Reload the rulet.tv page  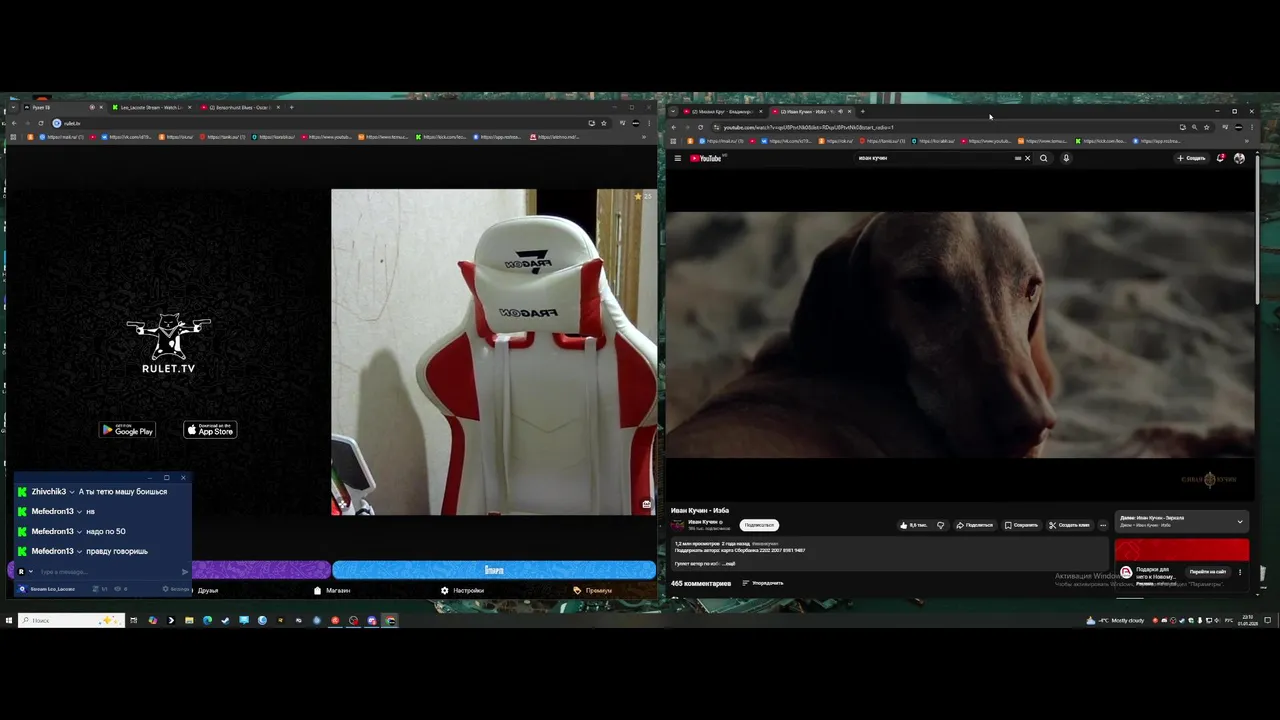point(41,123)
